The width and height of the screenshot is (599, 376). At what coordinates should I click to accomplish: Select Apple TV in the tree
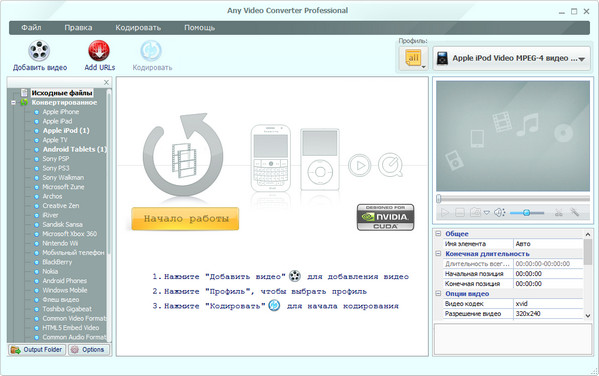[55, 140]
